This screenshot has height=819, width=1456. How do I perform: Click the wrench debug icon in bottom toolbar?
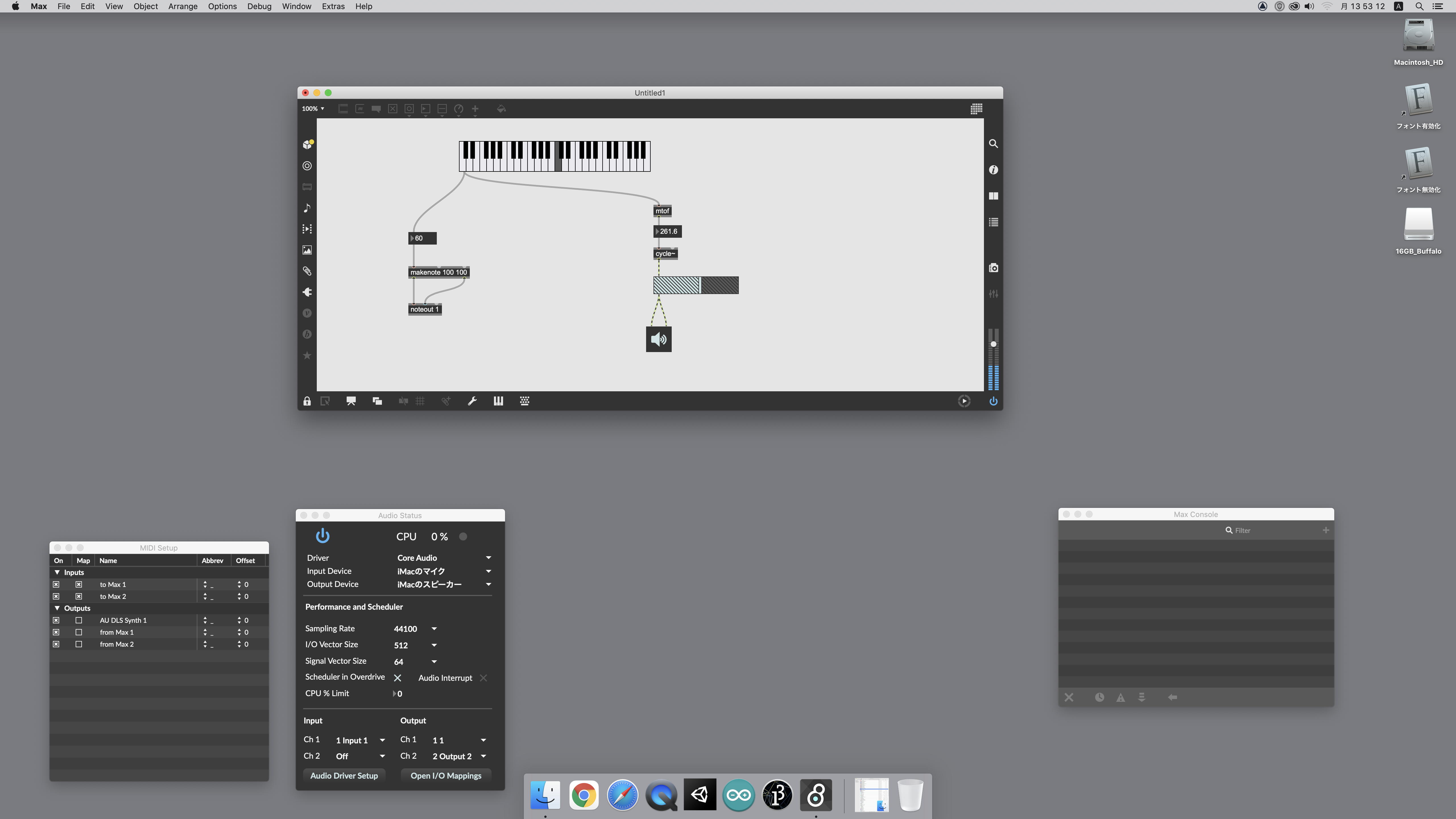click(472, 401)
